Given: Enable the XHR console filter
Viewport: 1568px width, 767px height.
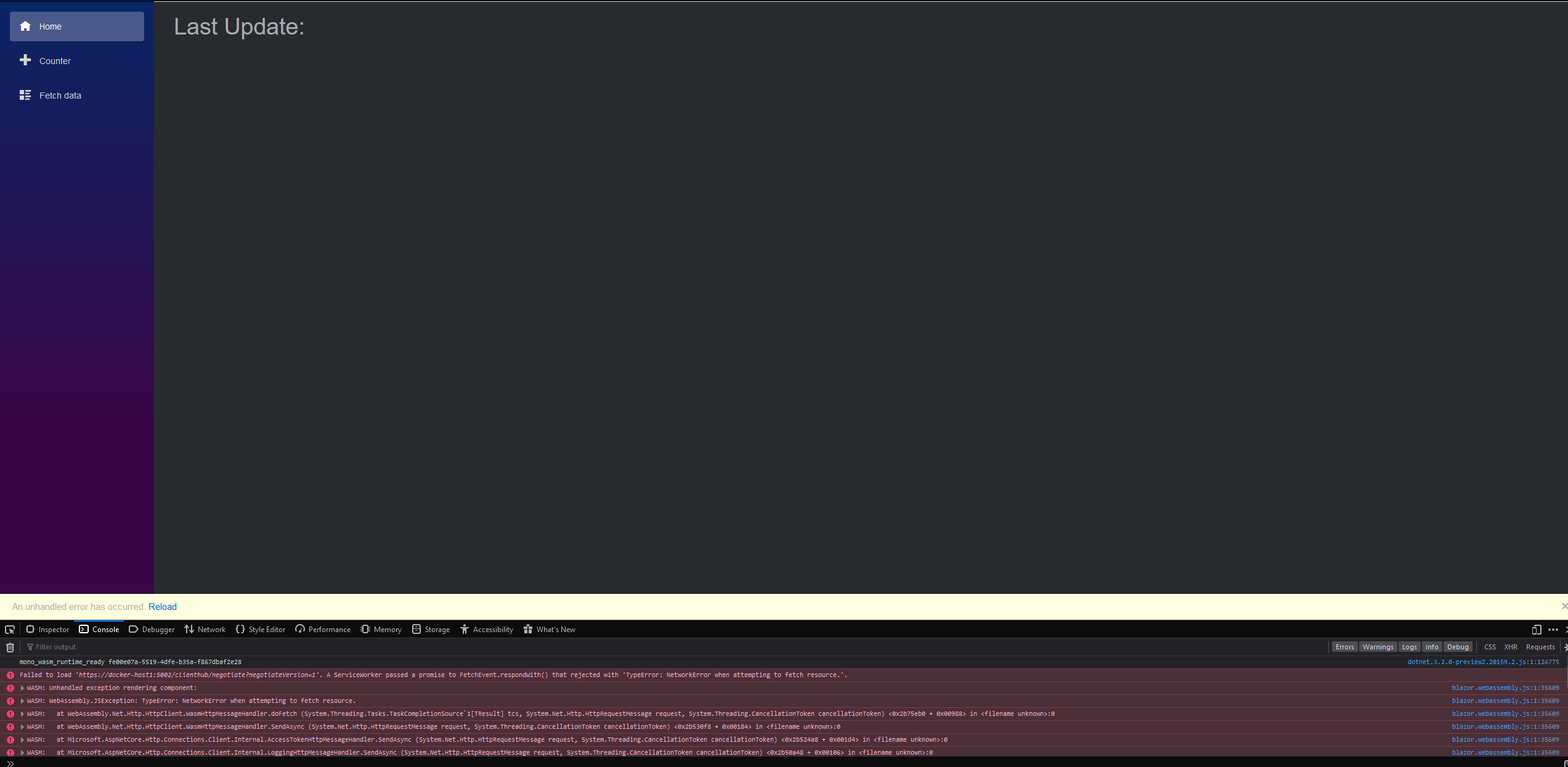Looking at the screenshot, I should (x=1511, y=646).
